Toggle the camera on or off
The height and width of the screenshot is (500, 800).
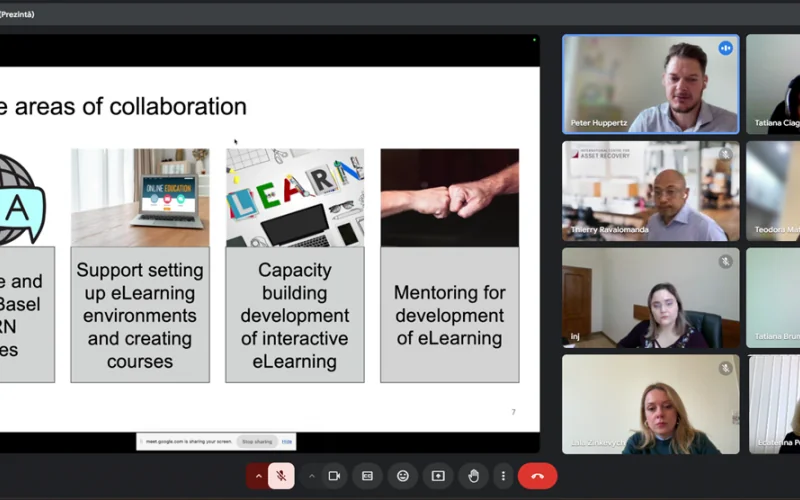[334, 476]
